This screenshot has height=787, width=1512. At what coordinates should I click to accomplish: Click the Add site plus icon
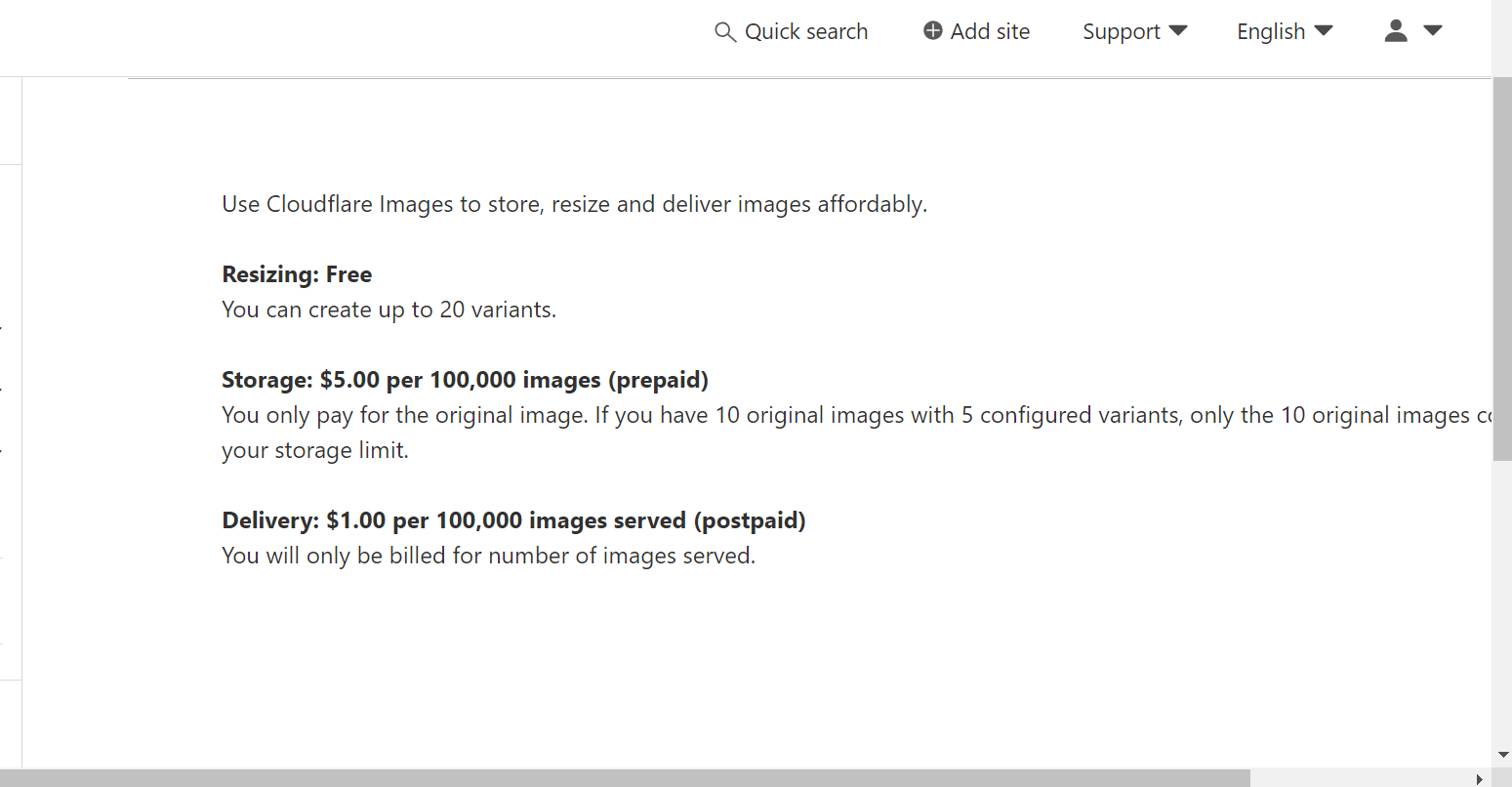point(933,31)
